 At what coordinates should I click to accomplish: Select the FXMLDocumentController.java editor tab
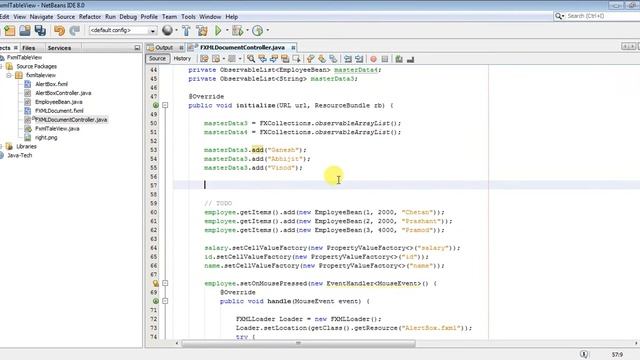[x=242, y=47]
